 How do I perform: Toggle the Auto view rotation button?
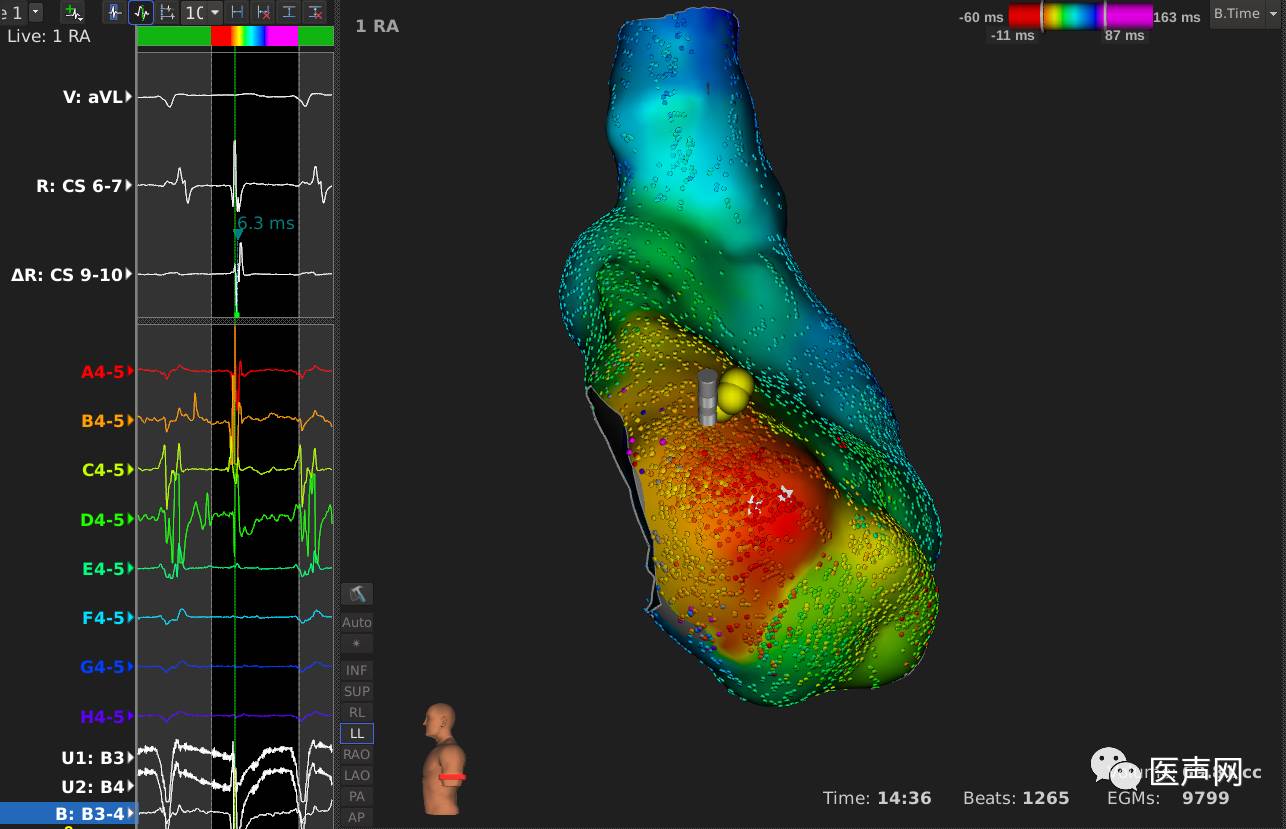356,622
